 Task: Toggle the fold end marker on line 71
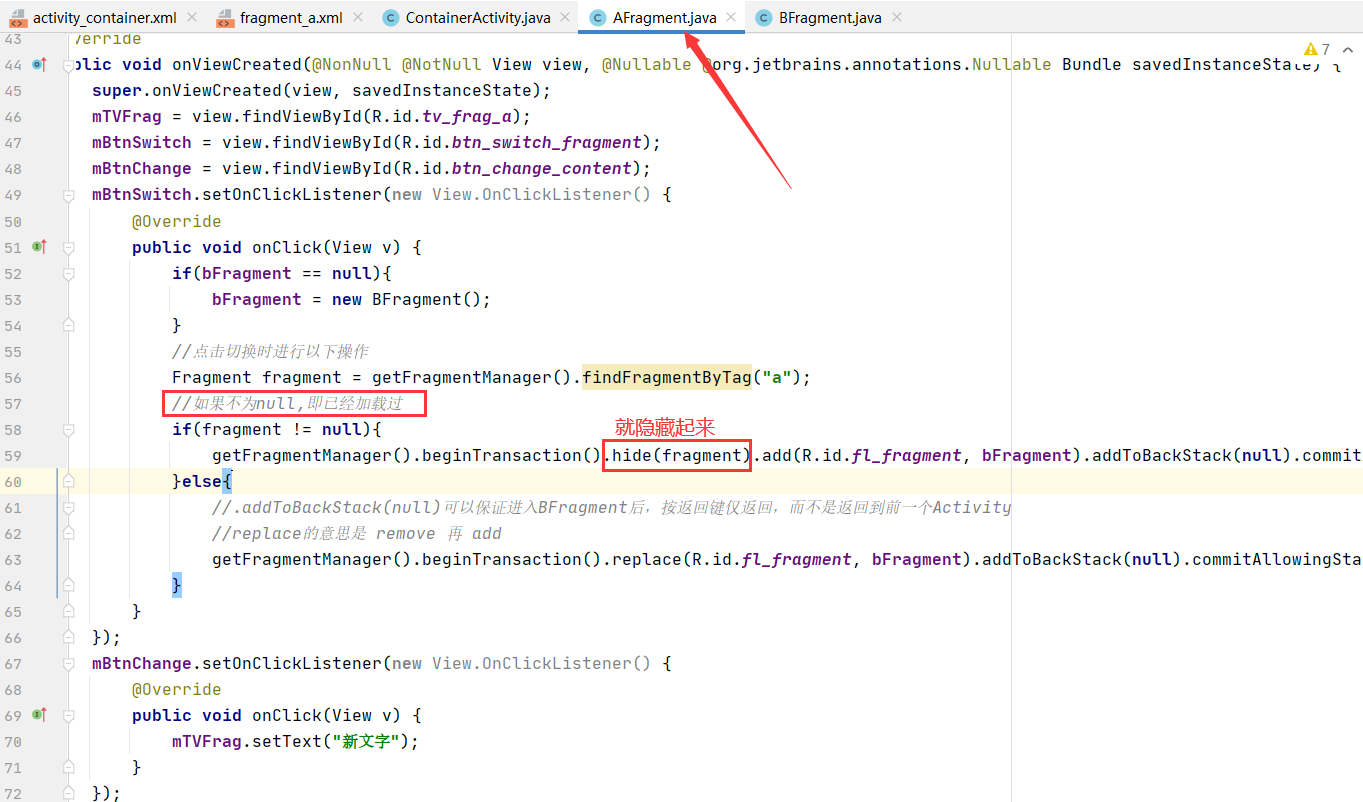[68, 766]
